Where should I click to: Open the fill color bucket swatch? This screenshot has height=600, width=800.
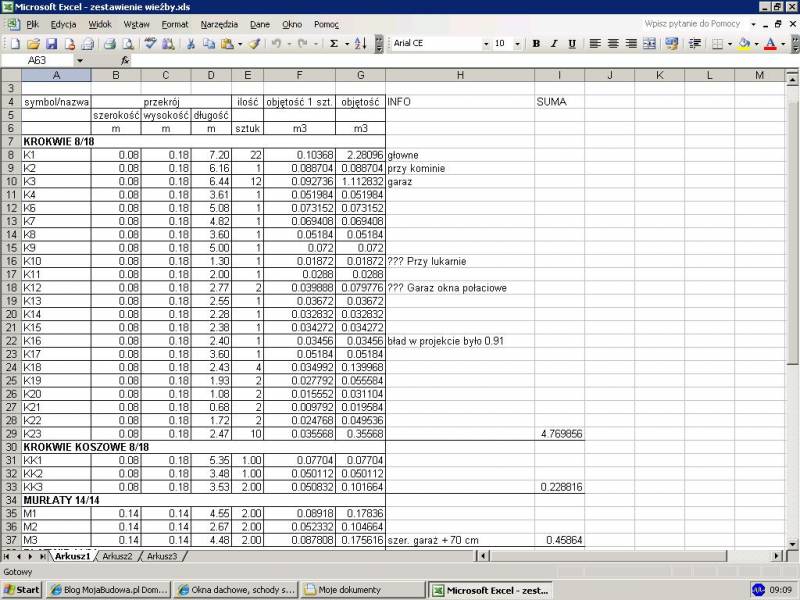pos(744,44)
